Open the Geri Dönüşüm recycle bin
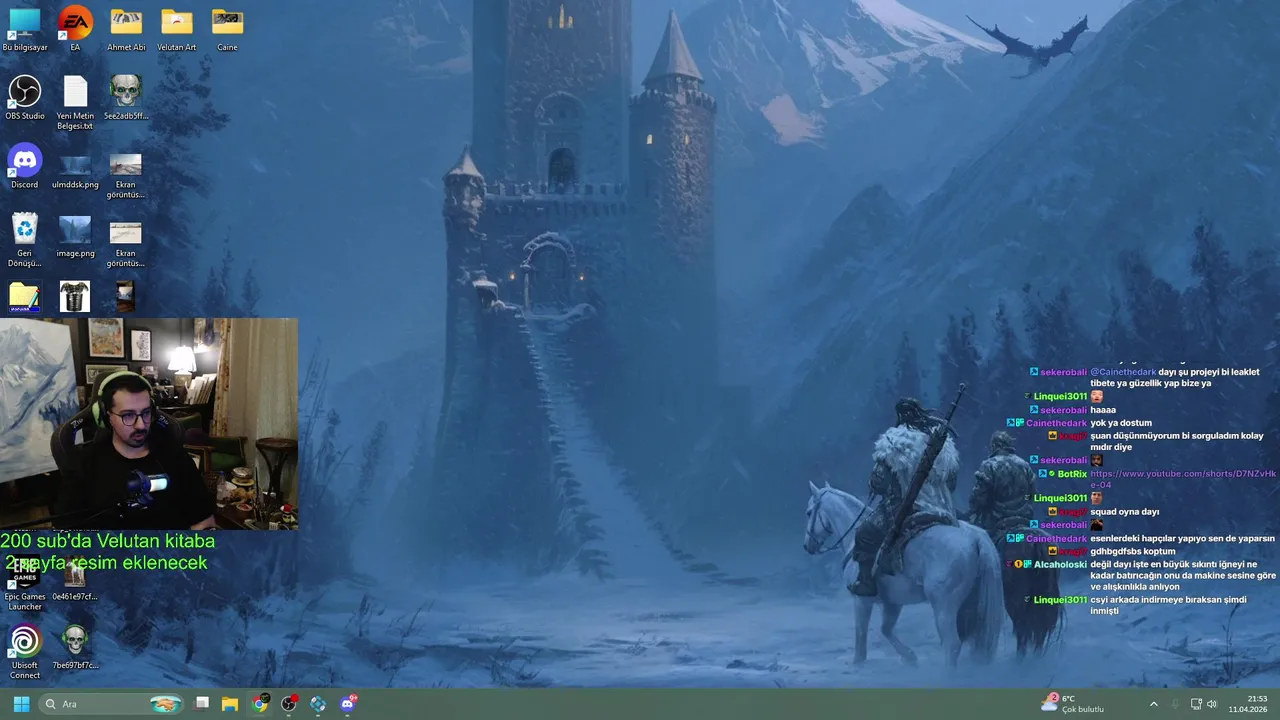 coord(25,240)
